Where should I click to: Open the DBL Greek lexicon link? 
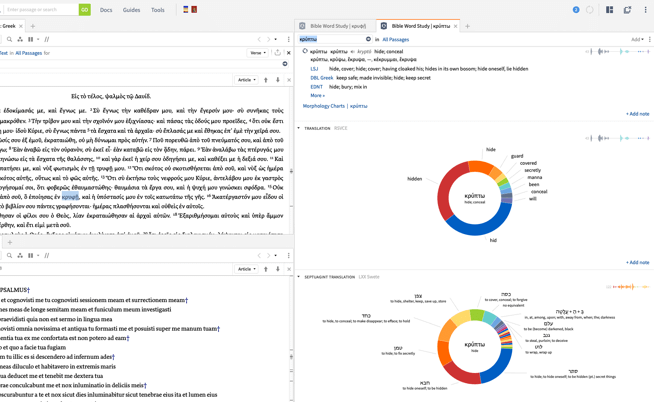coord(322,78)
